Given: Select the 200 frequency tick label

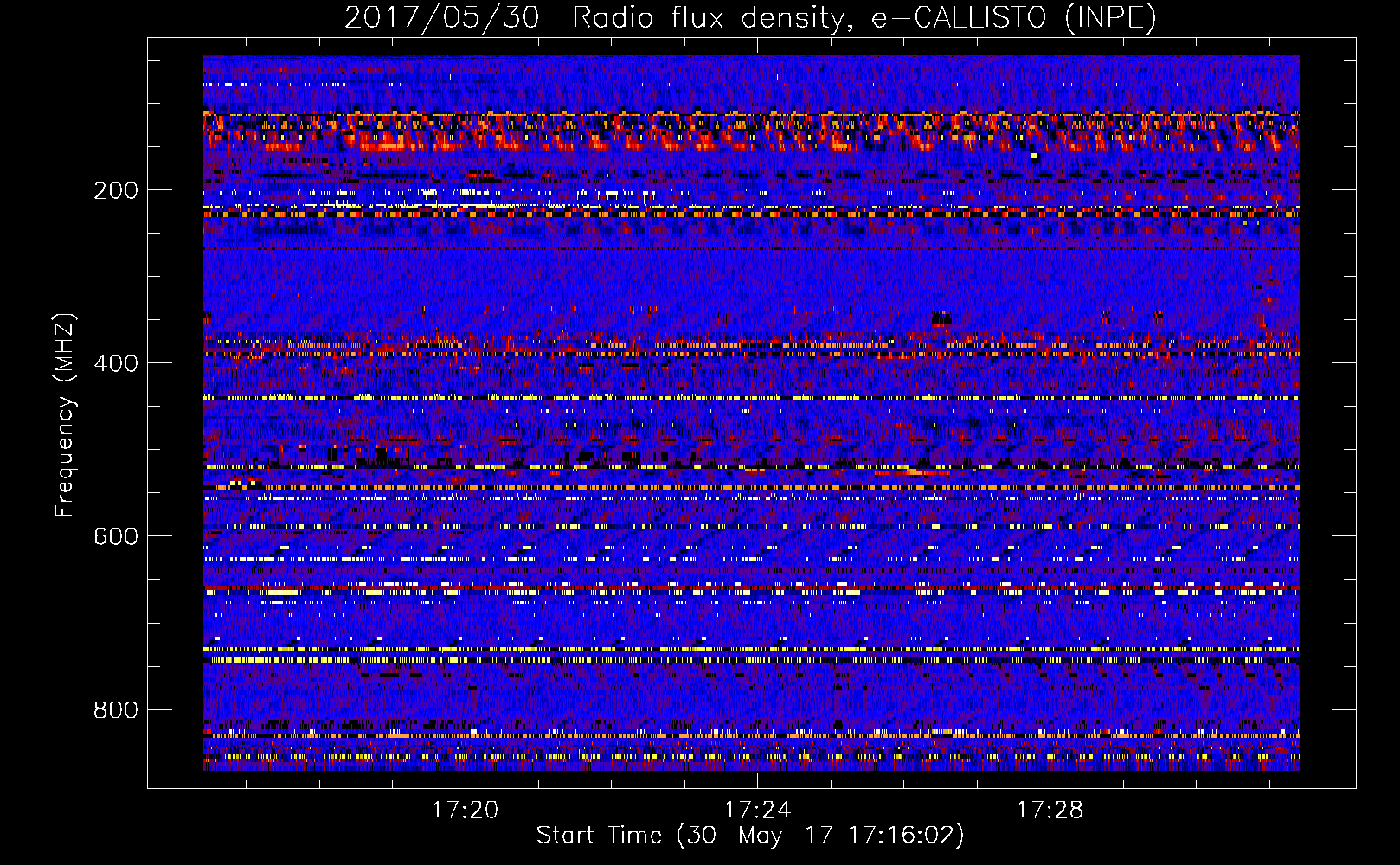Looking at the screenshot, I should tap(115, 190).
